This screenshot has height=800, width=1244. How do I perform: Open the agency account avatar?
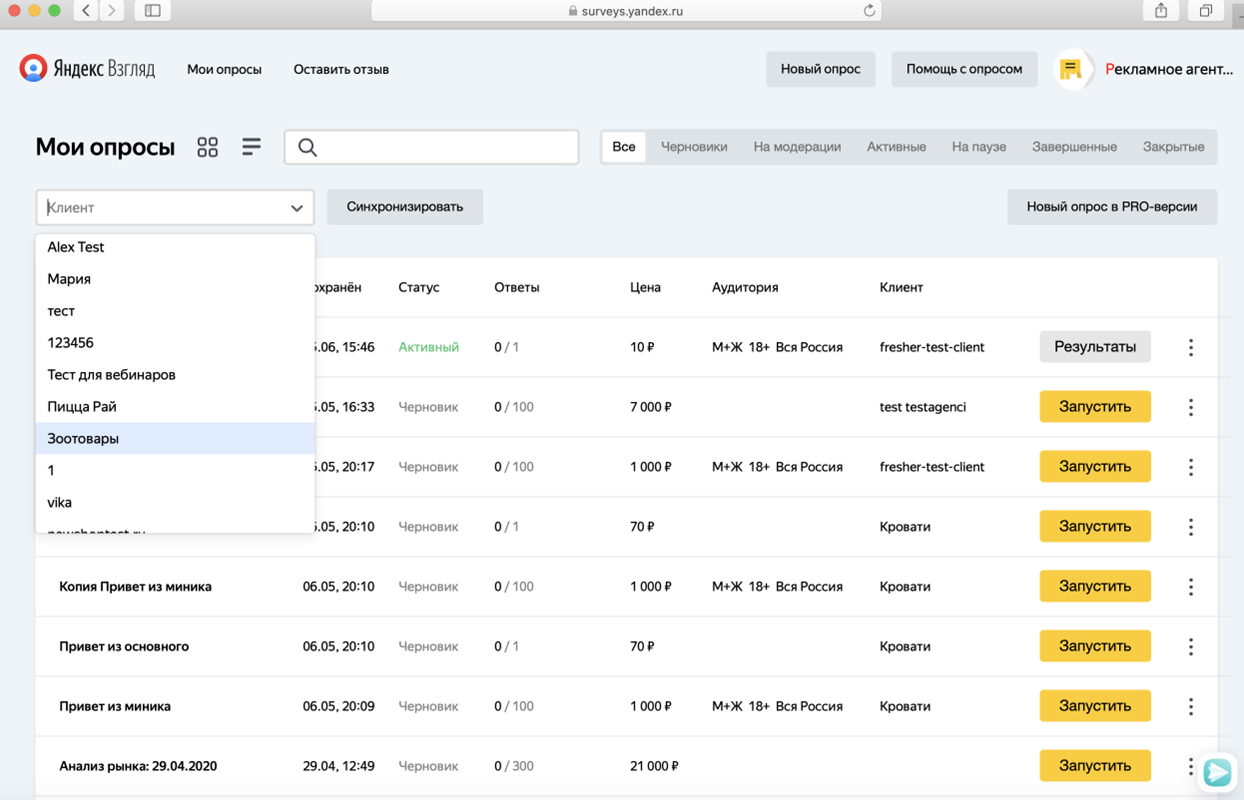click(x=1073, y=69)
